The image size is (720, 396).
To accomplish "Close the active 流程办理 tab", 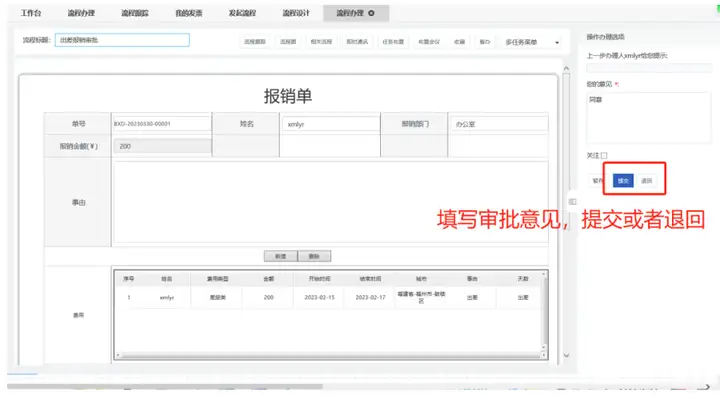I will [x=371, y=13].
